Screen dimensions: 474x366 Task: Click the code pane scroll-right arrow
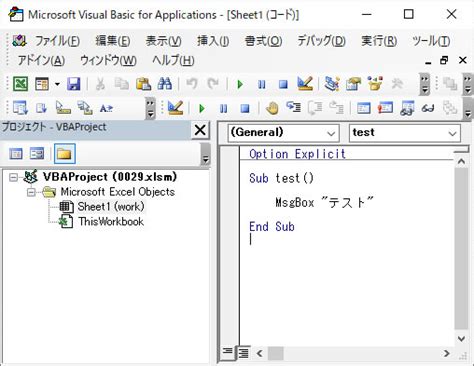[x=447, y=353]
